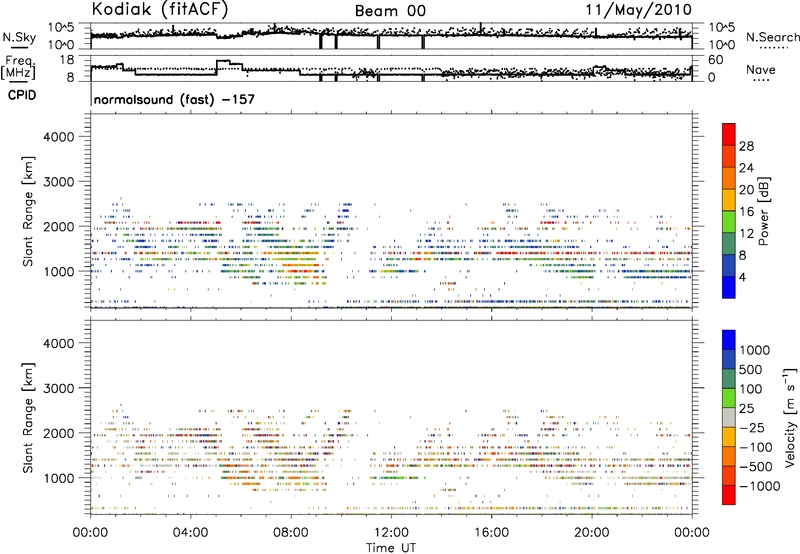Click the 'Nave' legend label
The height and width of the screenshot is (554, 800).
point(761,70)
